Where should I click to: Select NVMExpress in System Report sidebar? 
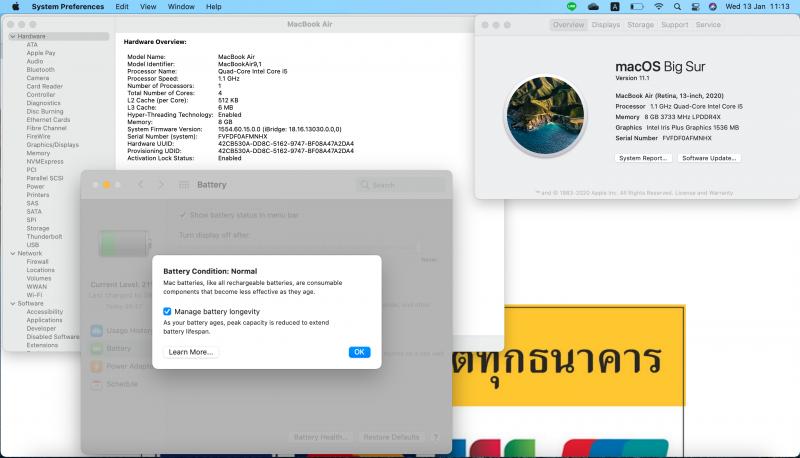pos(45,162)
